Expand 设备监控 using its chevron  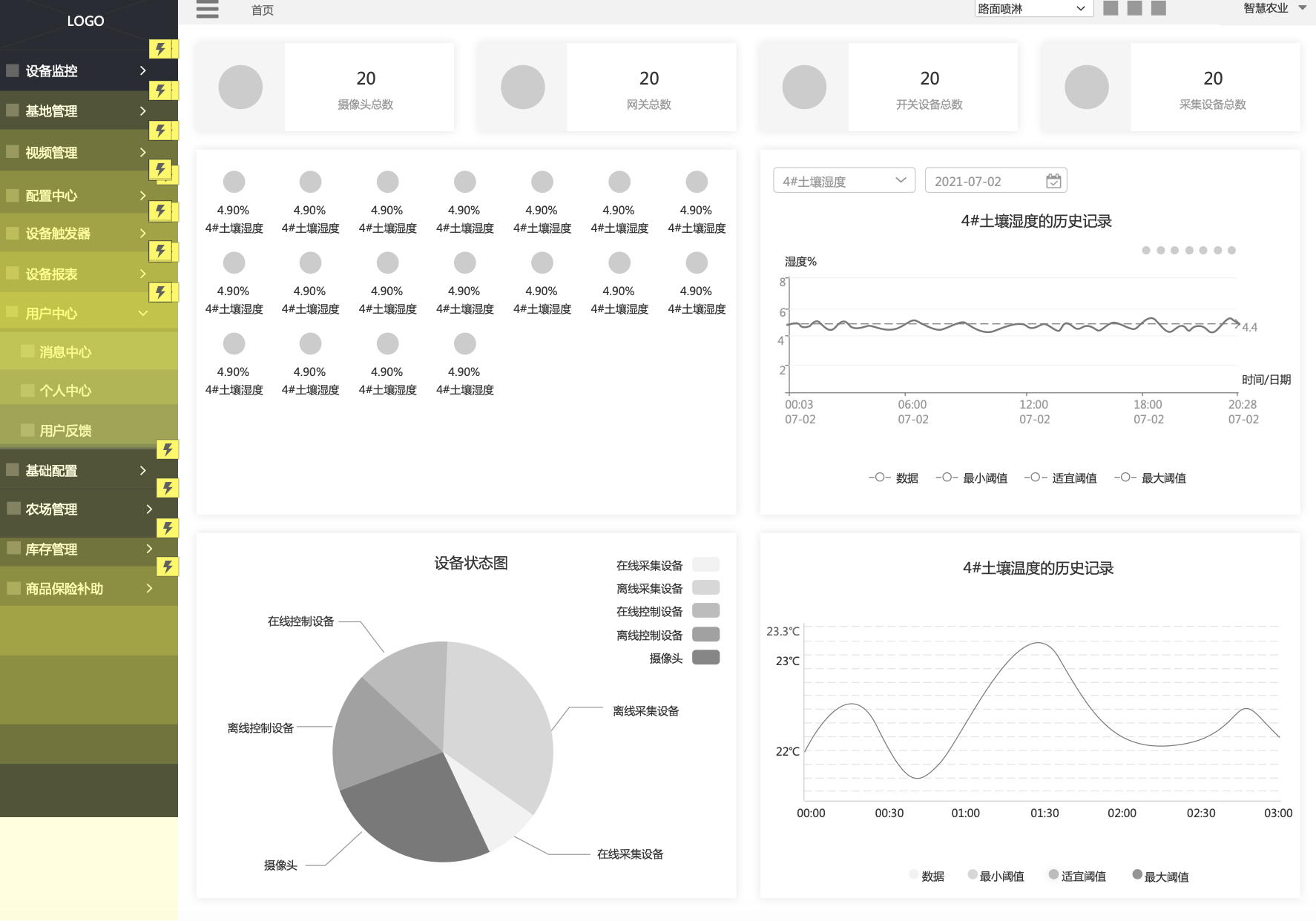(x=143, y=70)
